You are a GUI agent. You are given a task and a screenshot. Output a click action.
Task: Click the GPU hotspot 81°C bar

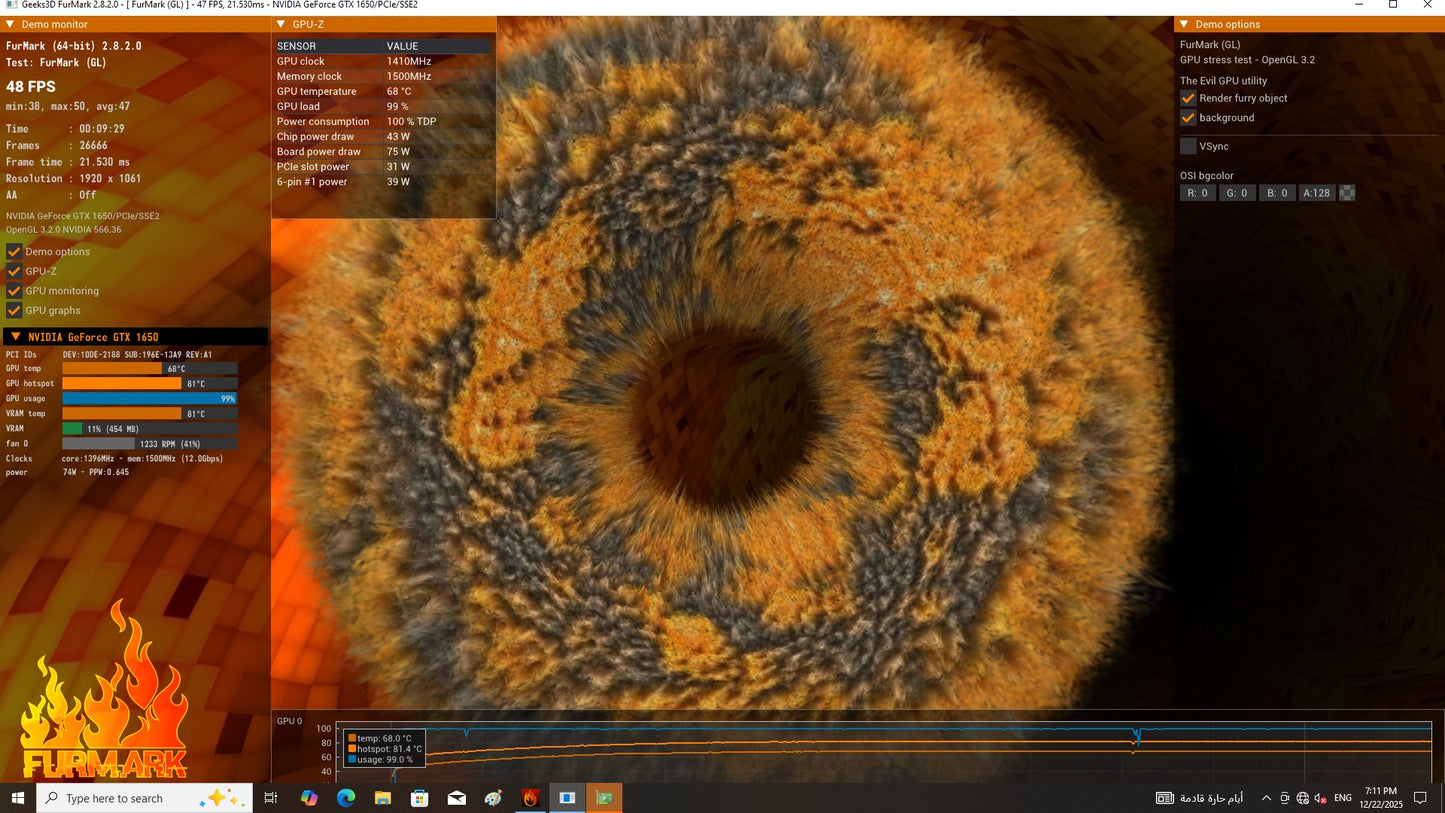point(150,384)
